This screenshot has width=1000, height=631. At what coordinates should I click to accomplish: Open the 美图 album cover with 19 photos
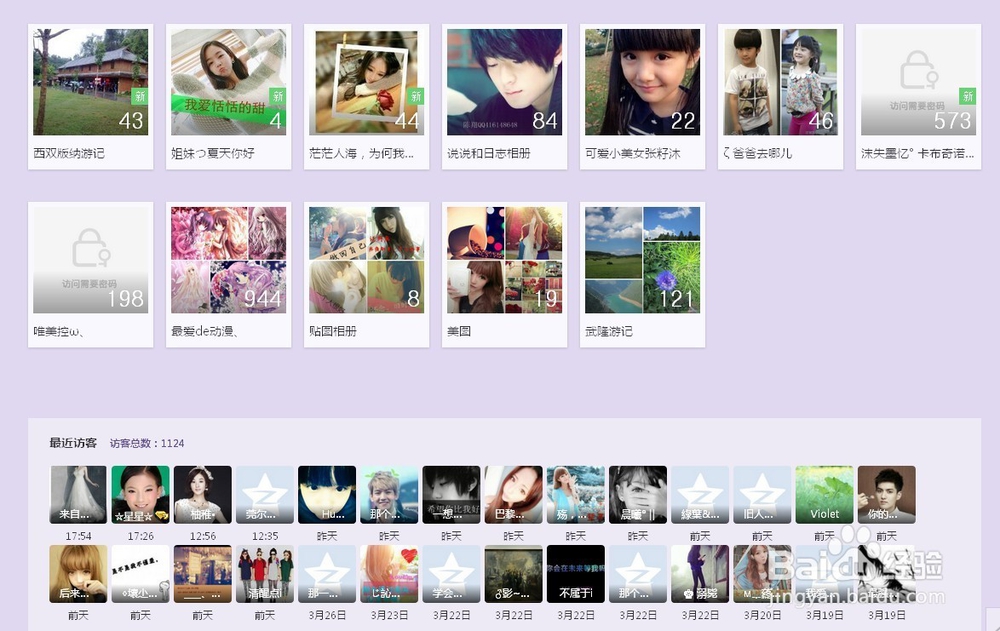[504, 260]
